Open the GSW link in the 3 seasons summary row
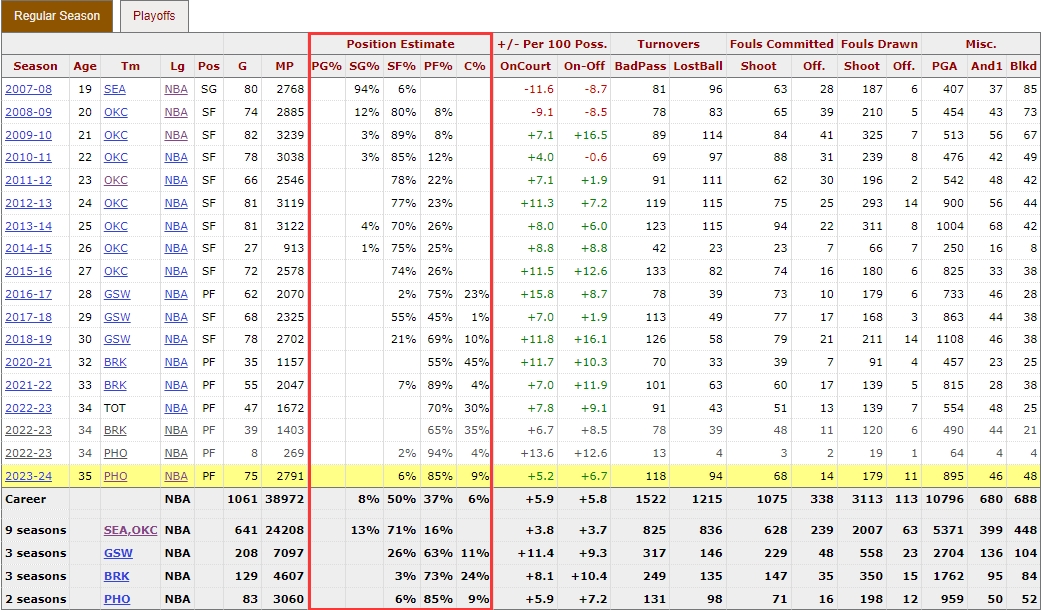1041x610 pixels. coord(117,553)
